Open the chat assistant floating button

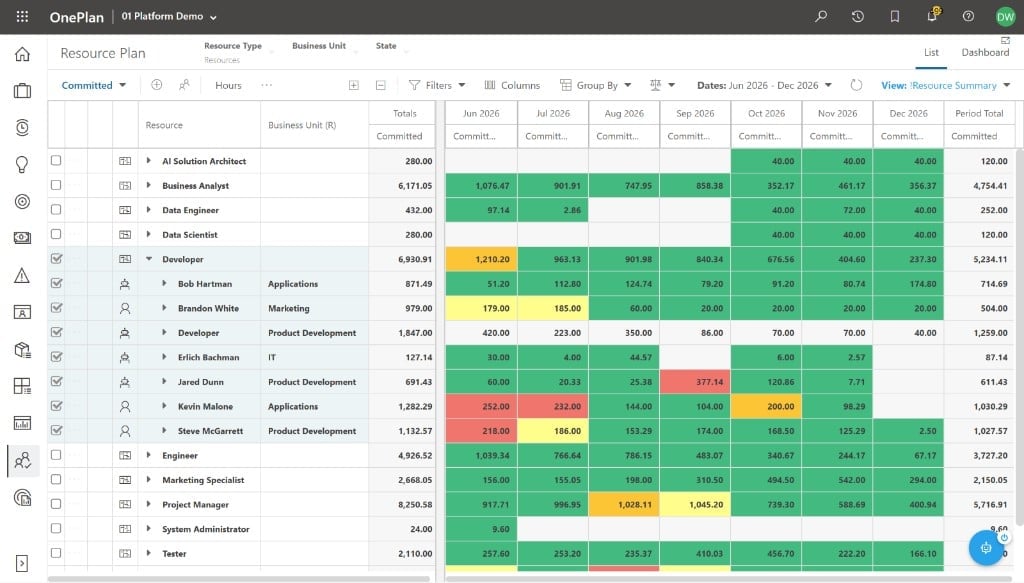point(986,548)
